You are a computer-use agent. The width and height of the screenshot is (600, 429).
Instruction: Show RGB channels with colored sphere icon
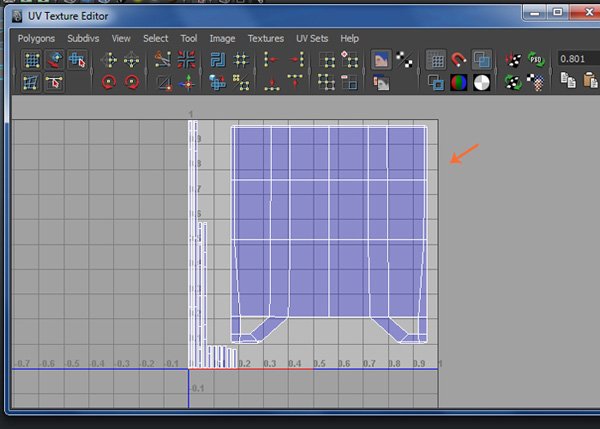tap(458, 82)
